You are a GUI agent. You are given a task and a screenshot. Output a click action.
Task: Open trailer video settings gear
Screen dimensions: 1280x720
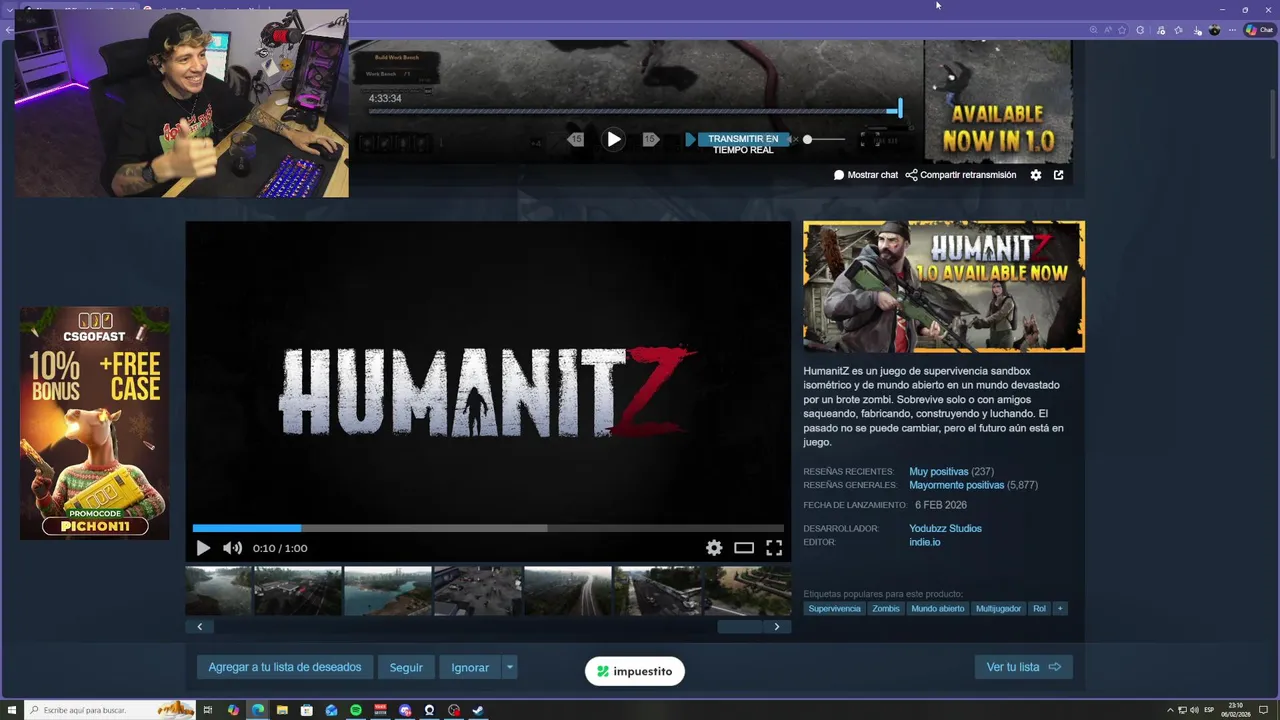(x=714, y=548)
